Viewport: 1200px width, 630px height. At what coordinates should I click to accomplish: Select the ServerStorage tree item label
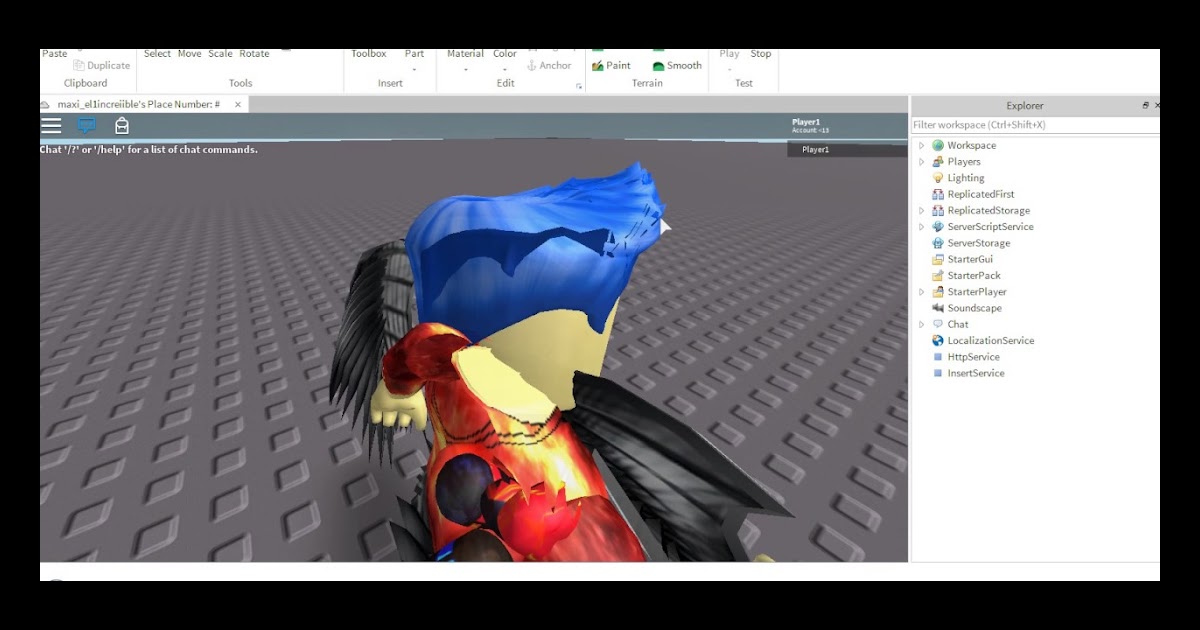coord(979,243)
